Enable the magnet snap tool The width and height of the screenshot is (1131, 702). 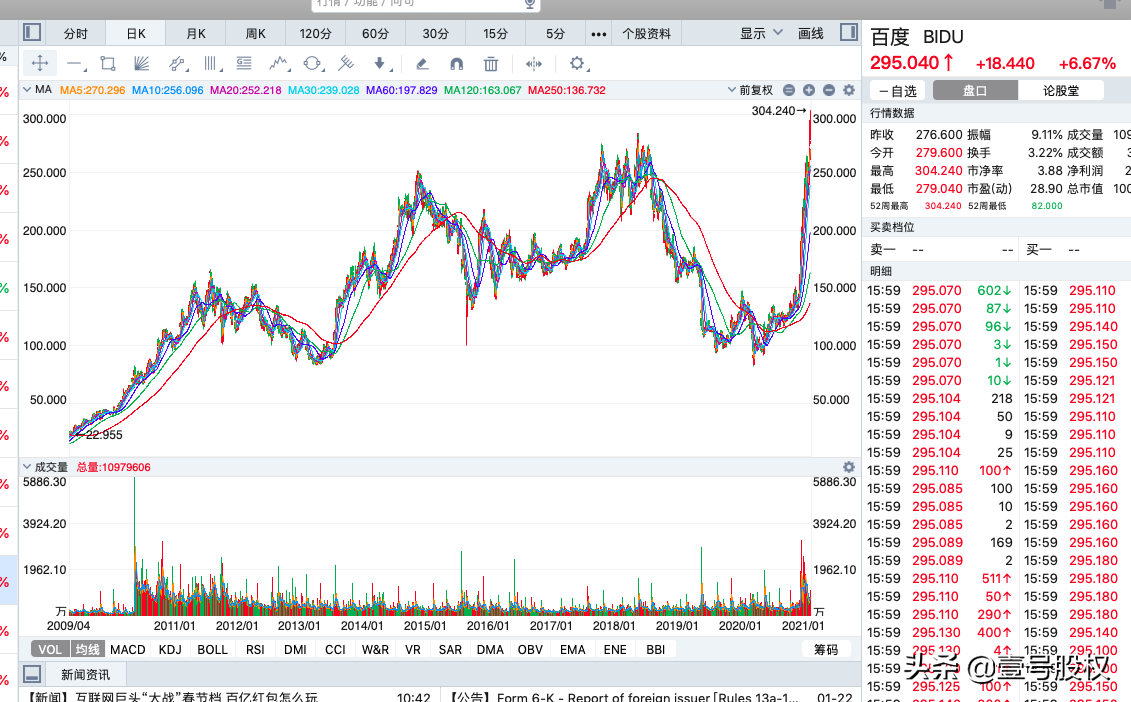click(x=456, y=64)
